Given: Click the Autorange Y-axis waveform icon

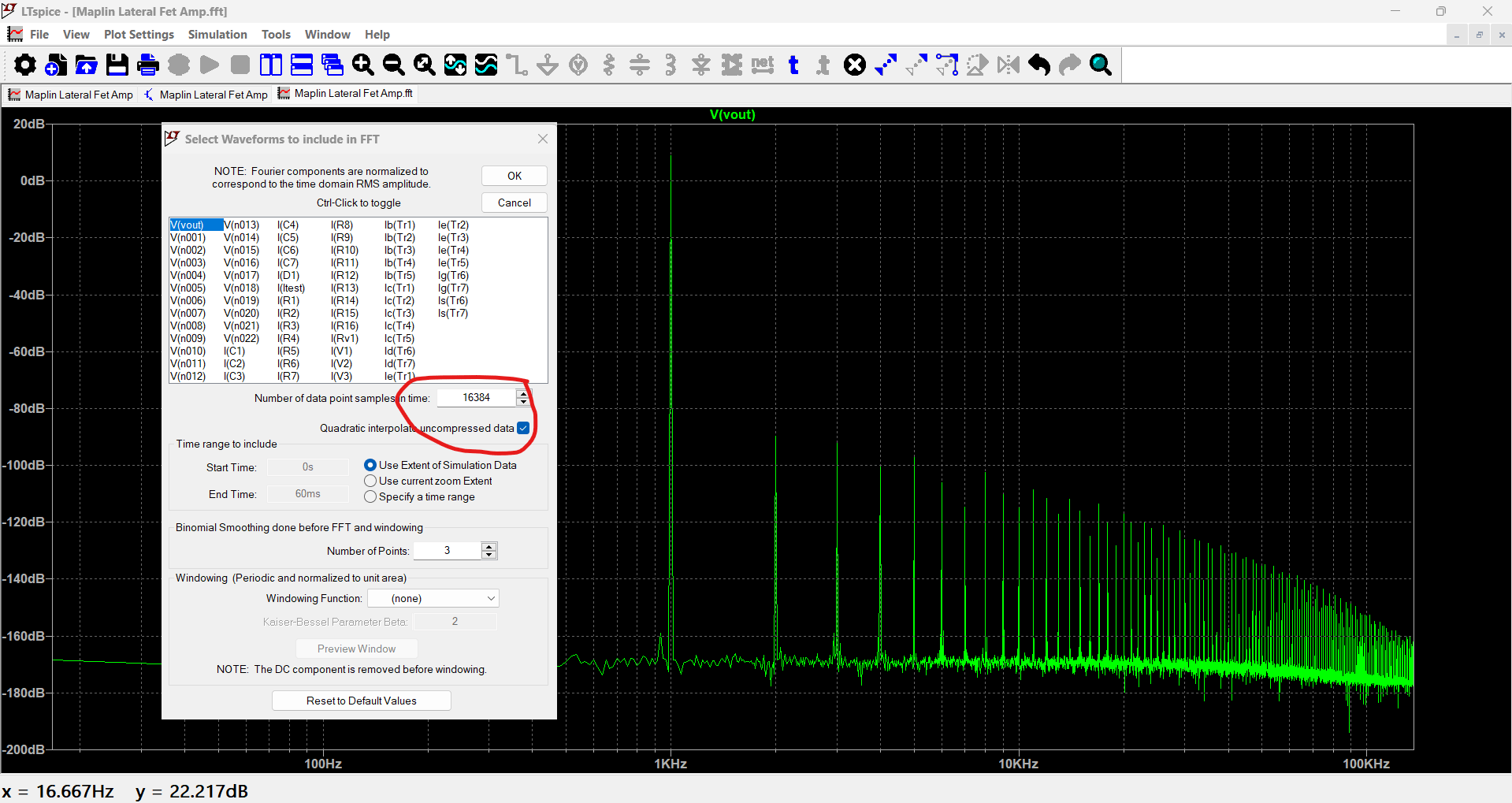Looking at the screenshot, I should click(x=455, y=65).
